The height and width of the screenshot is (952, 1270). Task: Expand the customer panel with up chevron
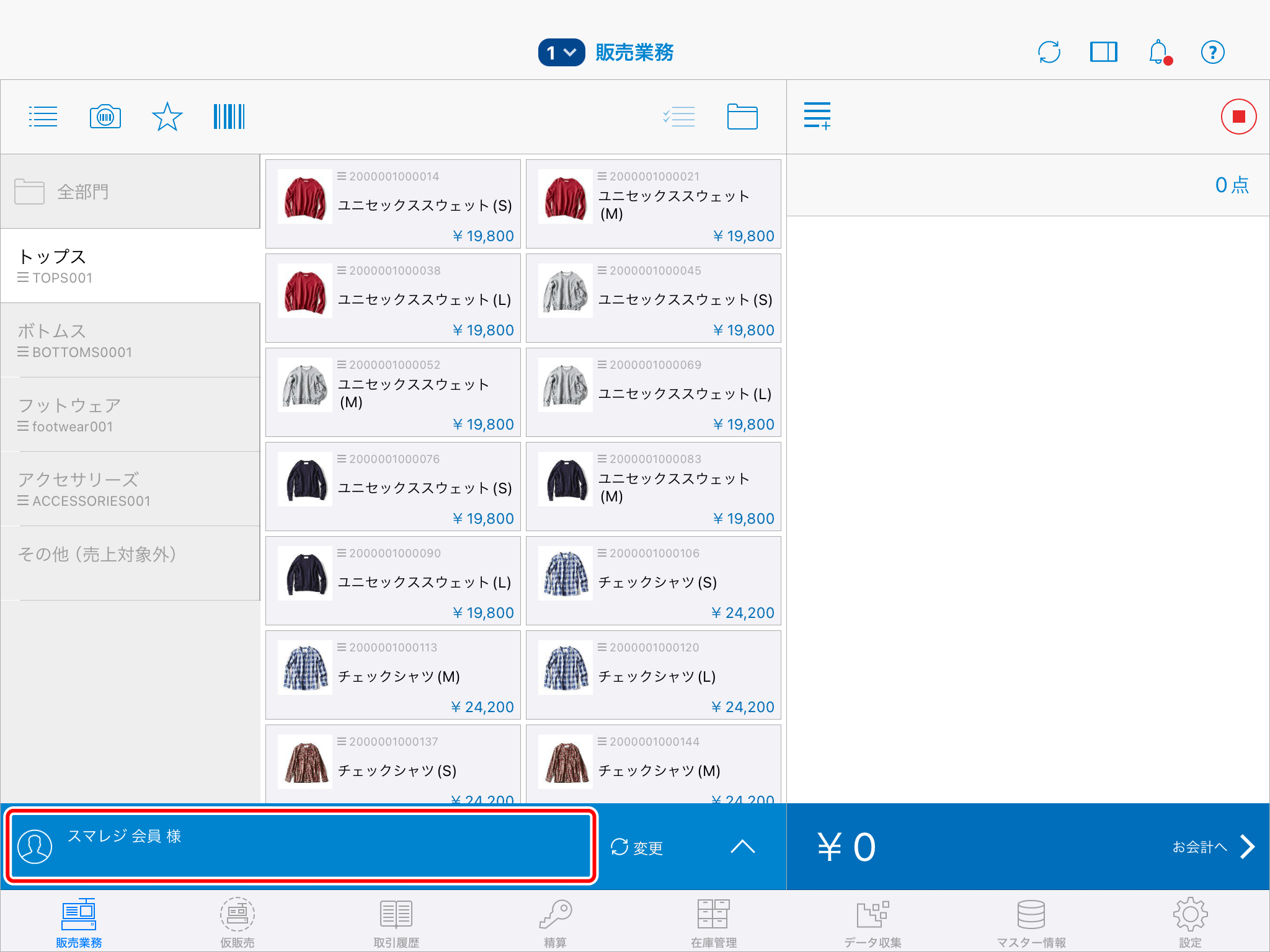coord(742,847)
